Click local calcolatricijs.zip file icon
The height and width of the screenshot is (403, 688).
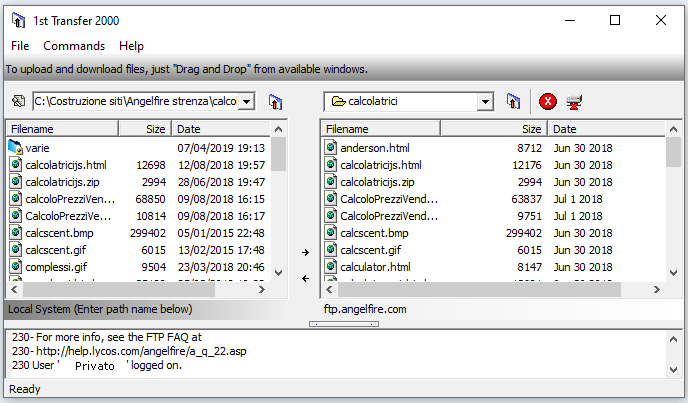tap(16, 182)
